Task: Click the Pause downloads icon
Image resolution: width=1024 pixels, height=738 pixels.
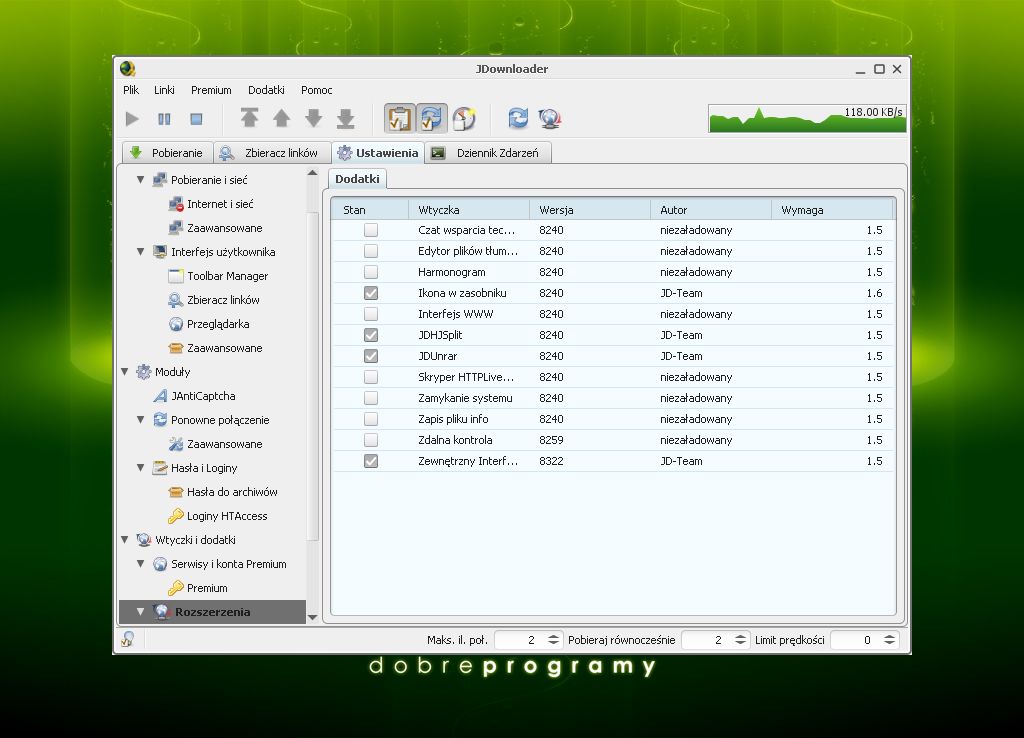Action: tap(164, 119)
